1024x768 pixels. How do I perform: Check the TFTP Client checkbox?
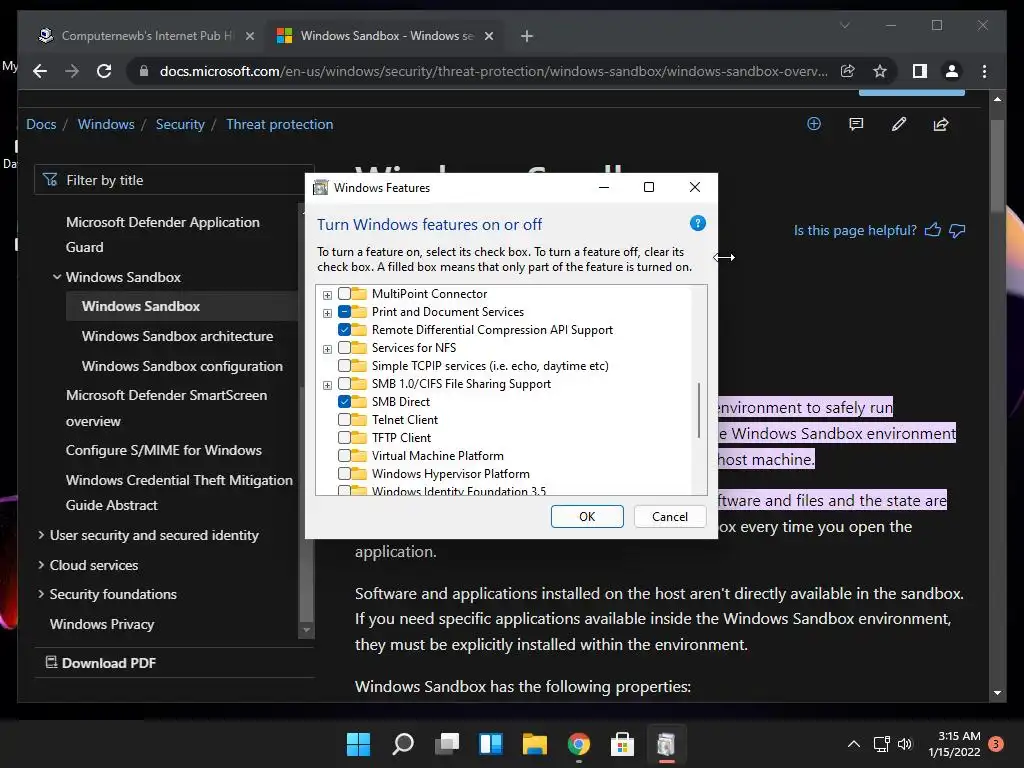[344, 438]
